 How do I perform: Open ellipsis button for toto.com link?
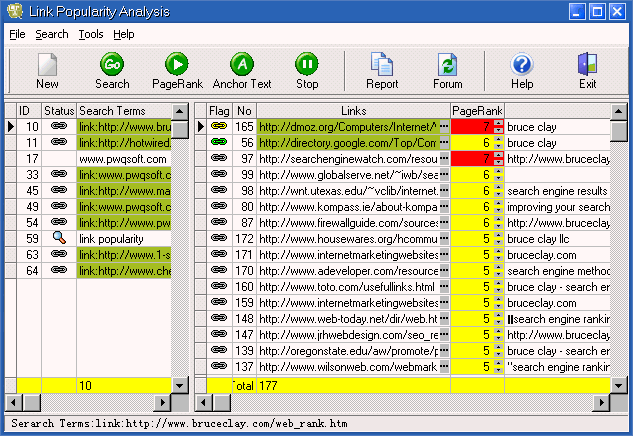coord(444,287)
